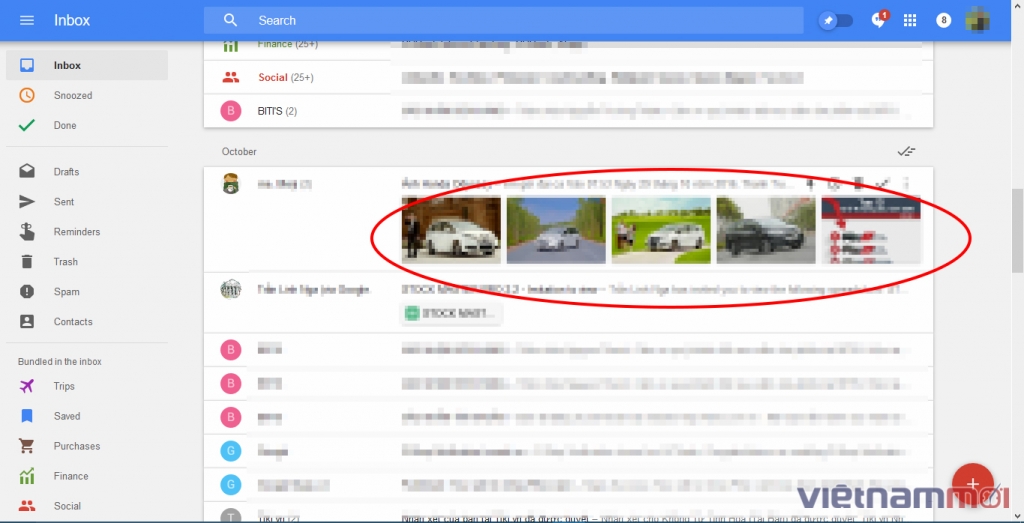Open Inbox folder in sidebar
The image size is (1024, 523).
point(87,65)
